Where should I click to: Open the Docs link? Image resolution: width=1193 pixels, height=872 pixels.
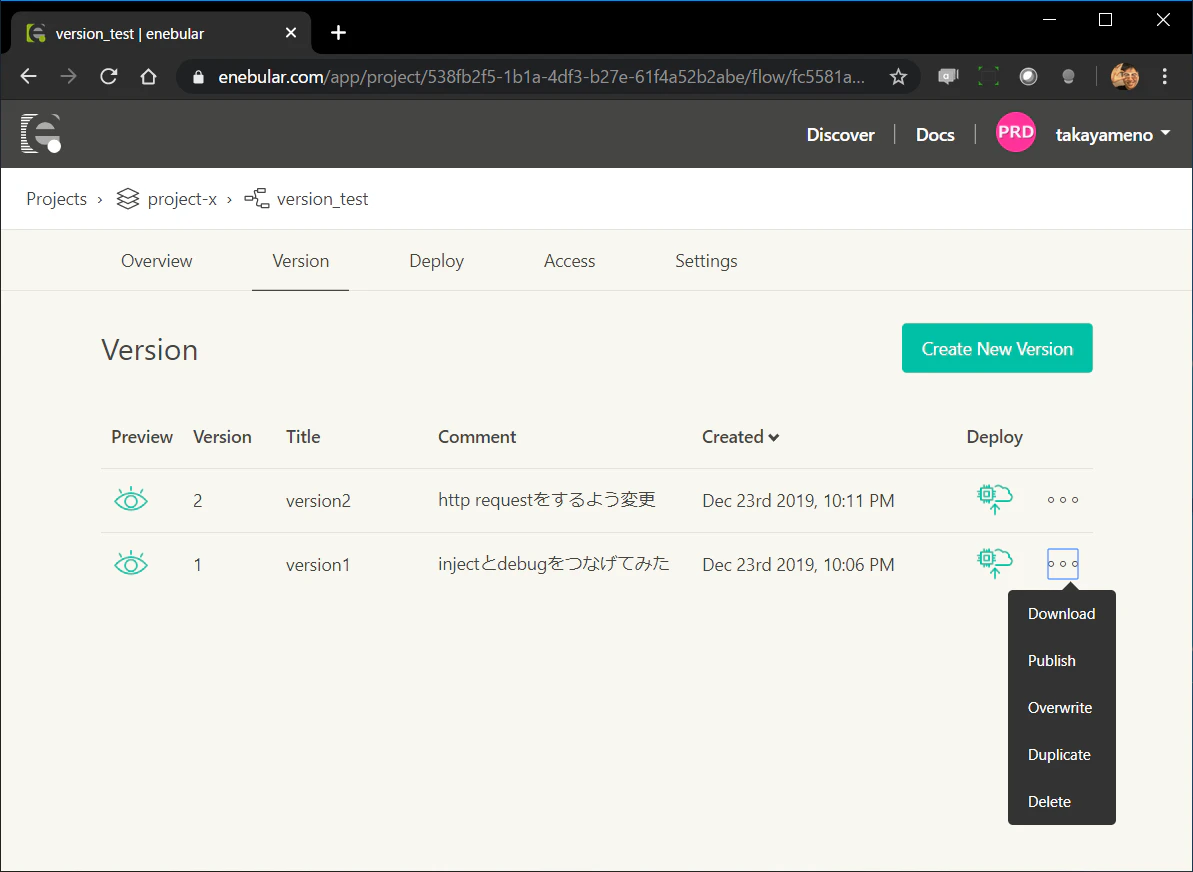click(935, 135)
